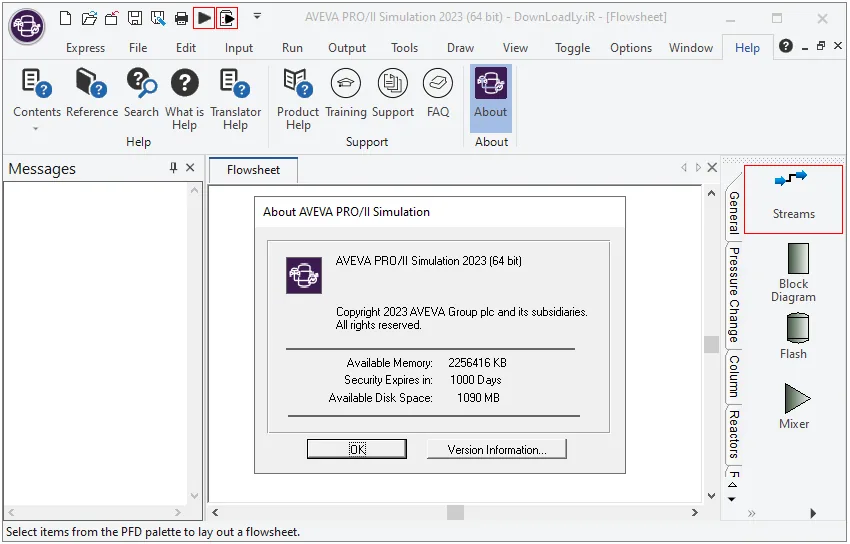Pick the Flash unit from palette

[x=794, y=336]
